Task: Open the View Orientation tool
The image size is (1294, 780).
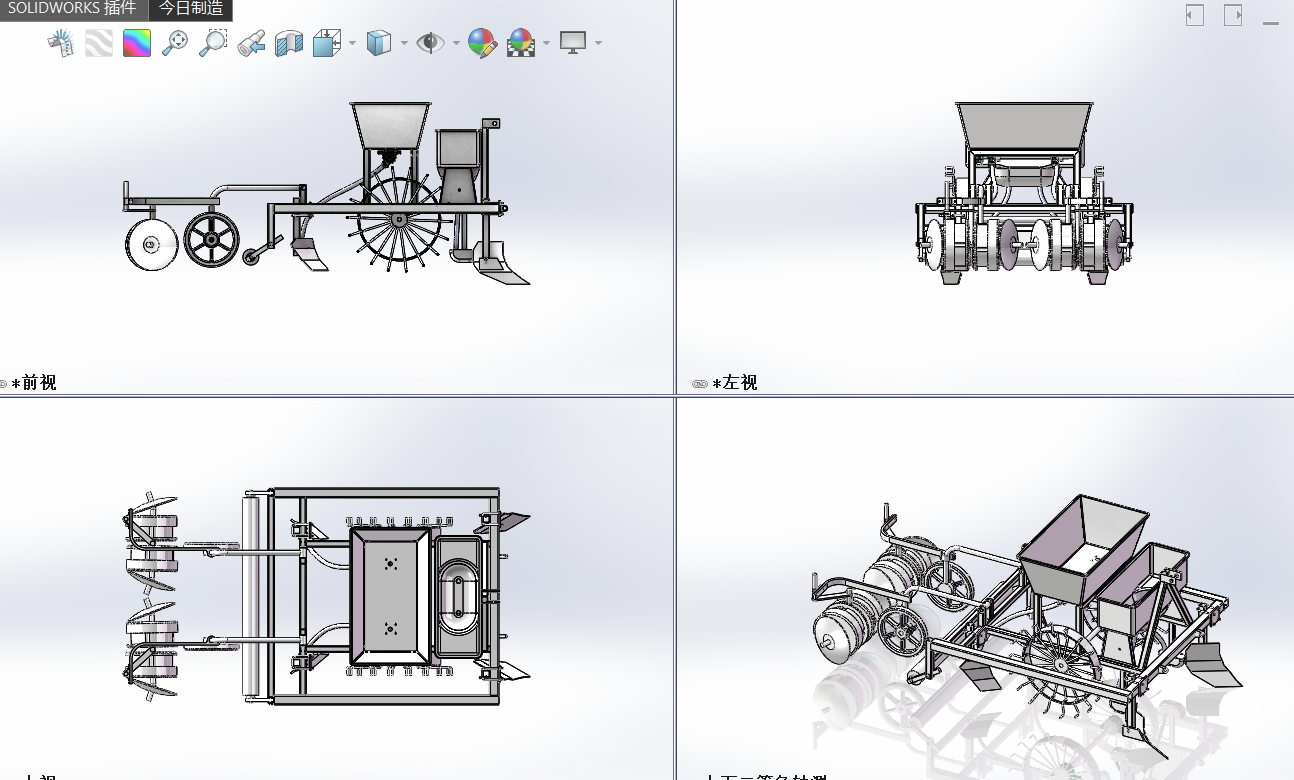Action: pos(327,43)
